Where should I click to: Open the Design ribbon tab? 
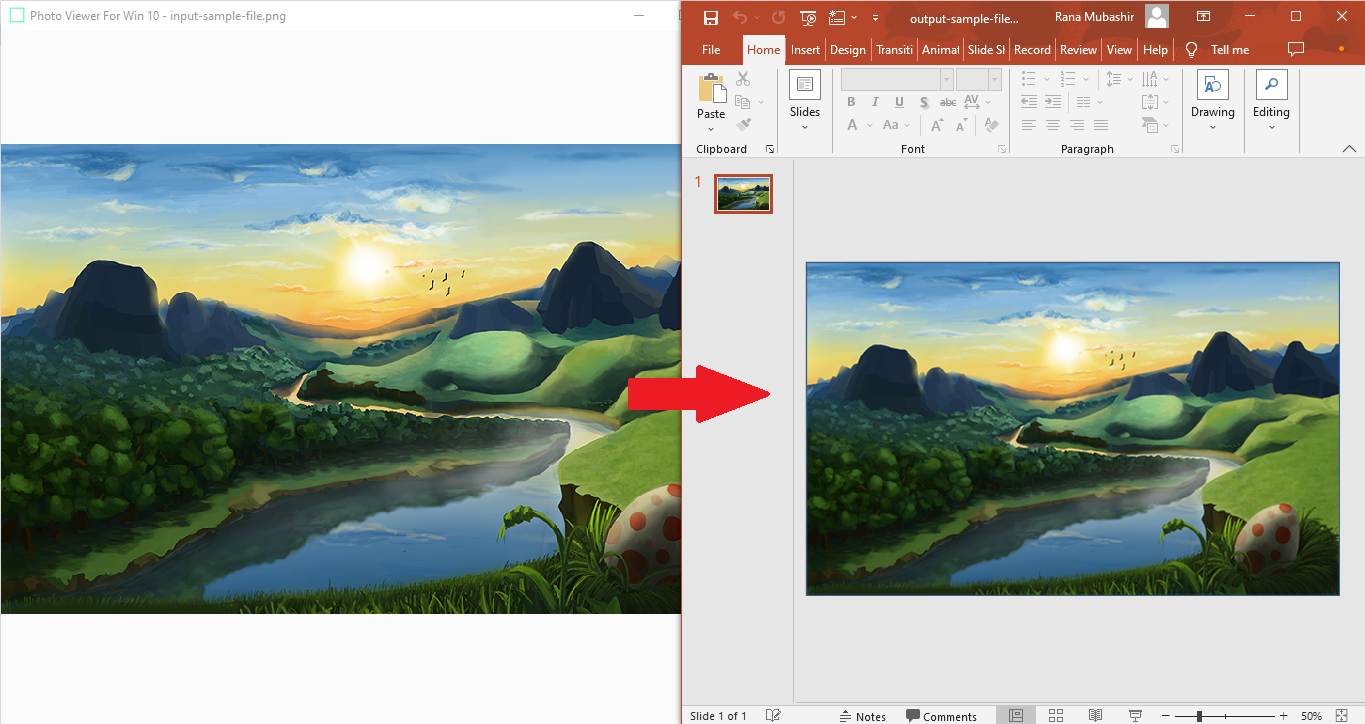tap(847, 49)
